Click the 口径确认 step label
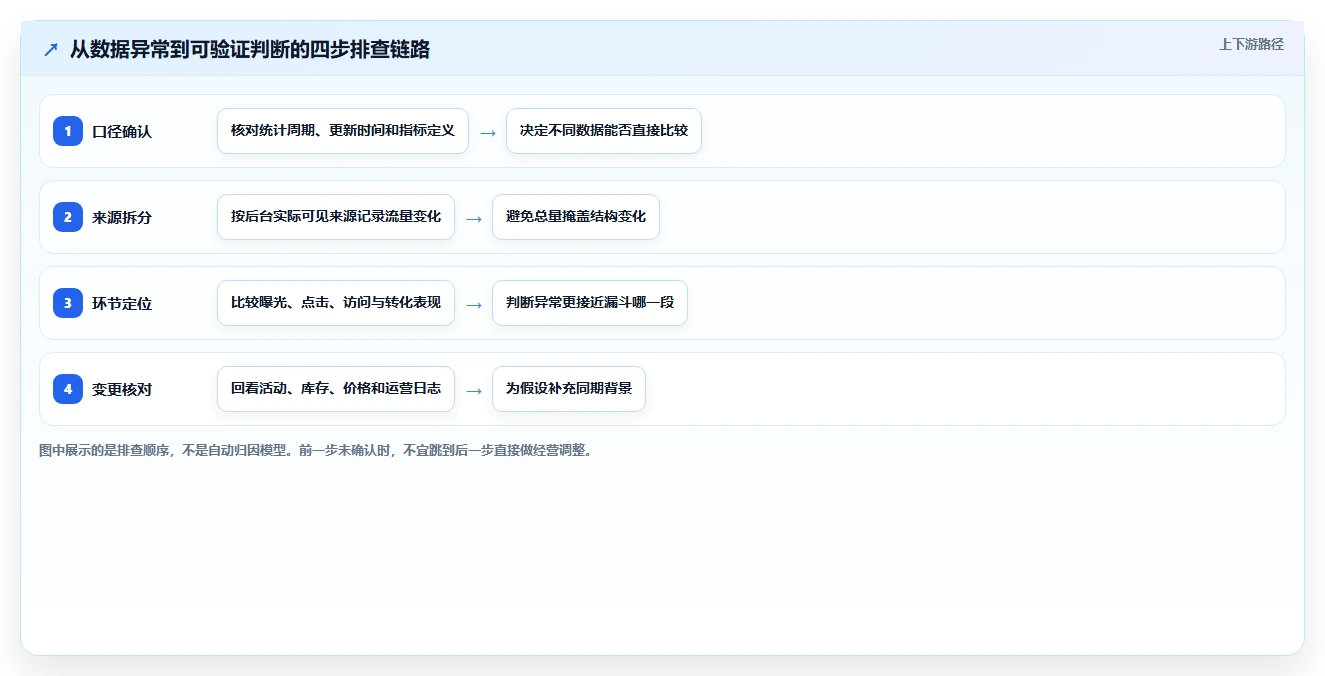The width and height of the screenshot is (1325, 676). 122,131
